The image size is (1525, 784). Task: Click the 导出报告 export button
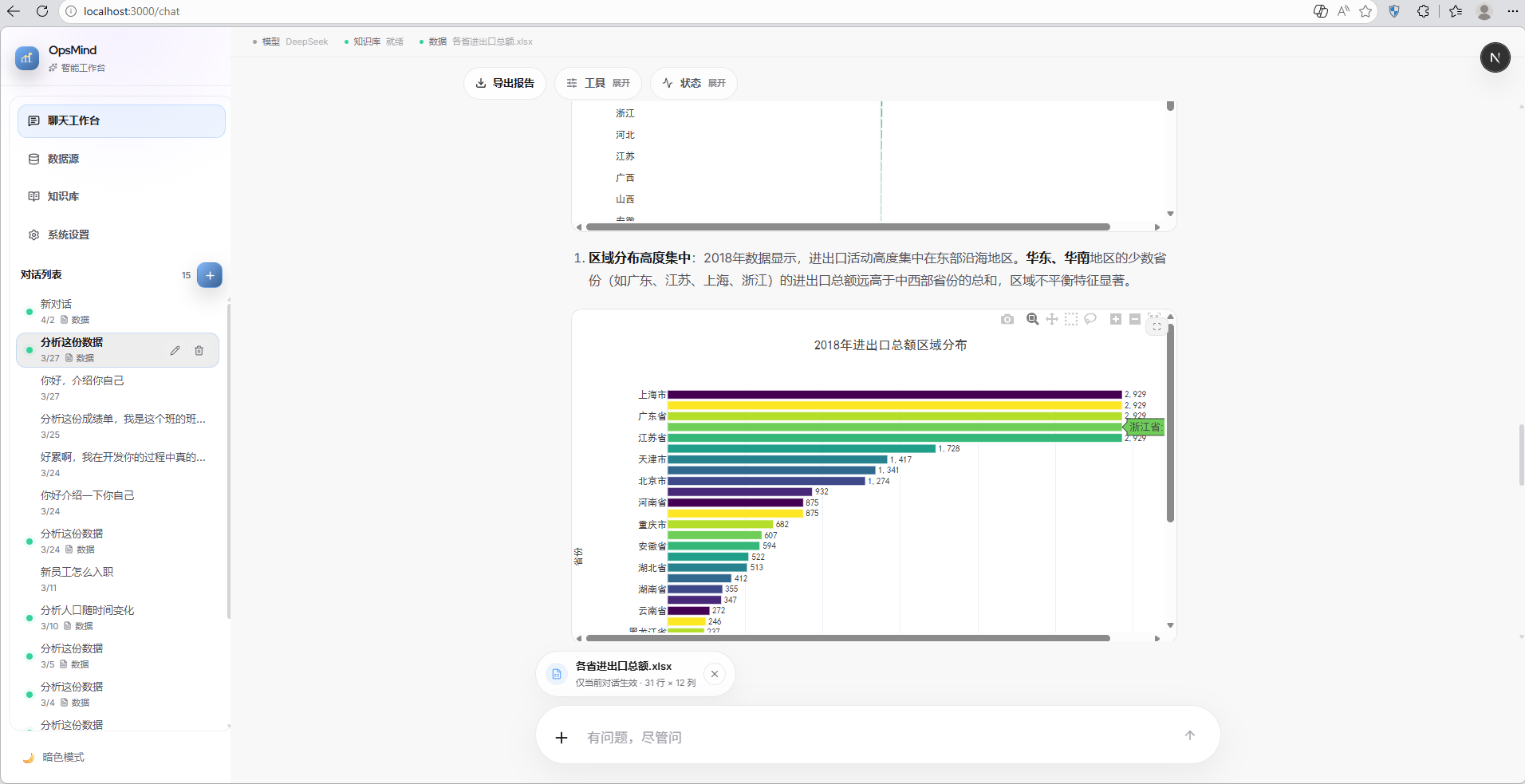point(504,83)
